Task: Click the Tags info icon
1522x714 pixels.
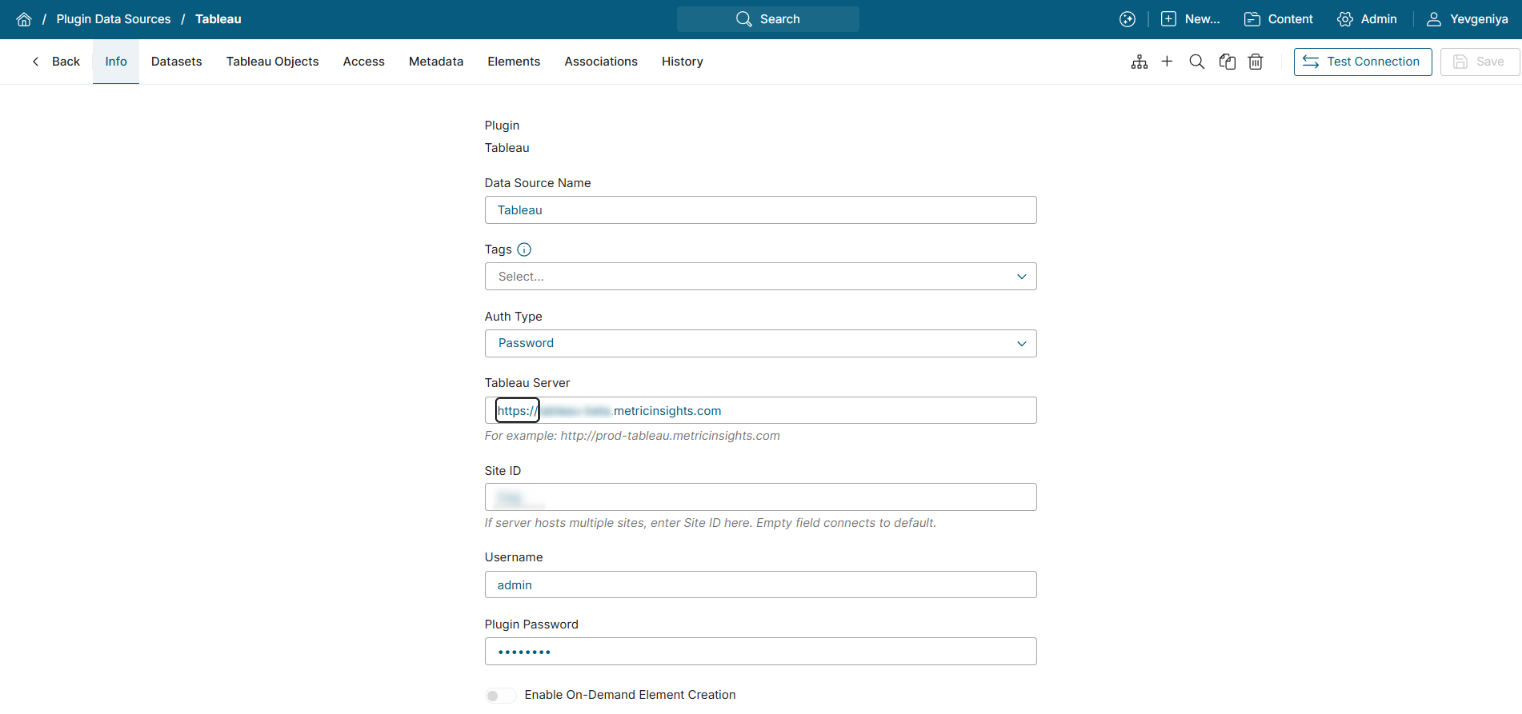Action: tap(524, 250)
